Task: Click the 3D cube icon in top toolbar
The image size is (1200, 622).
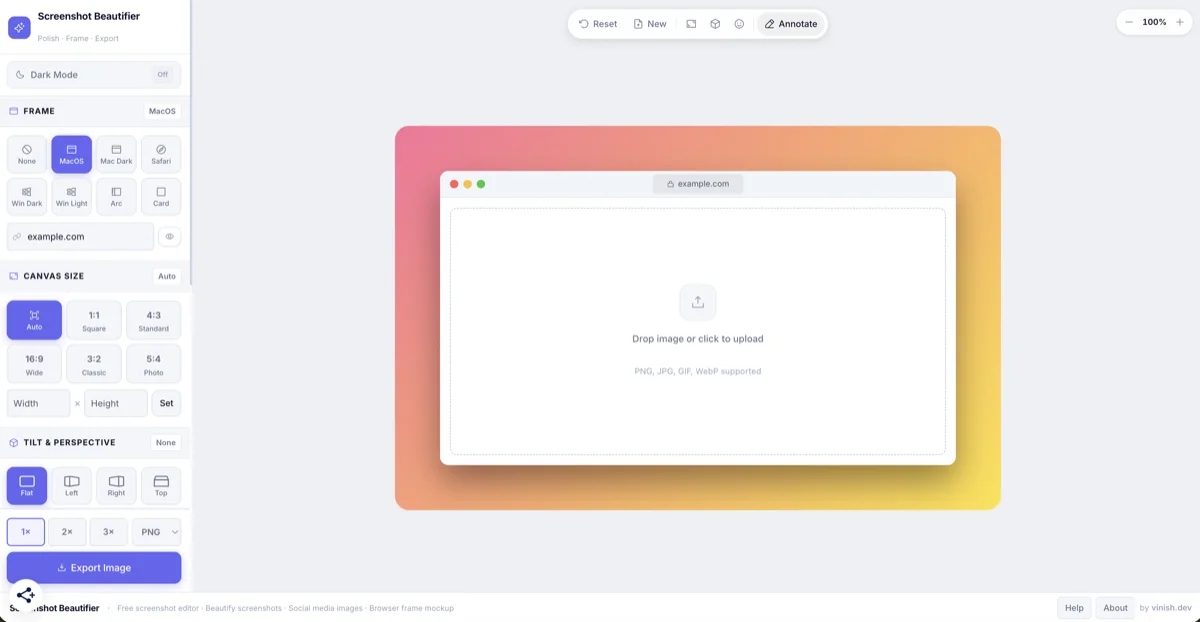Action: pos(715,24)
